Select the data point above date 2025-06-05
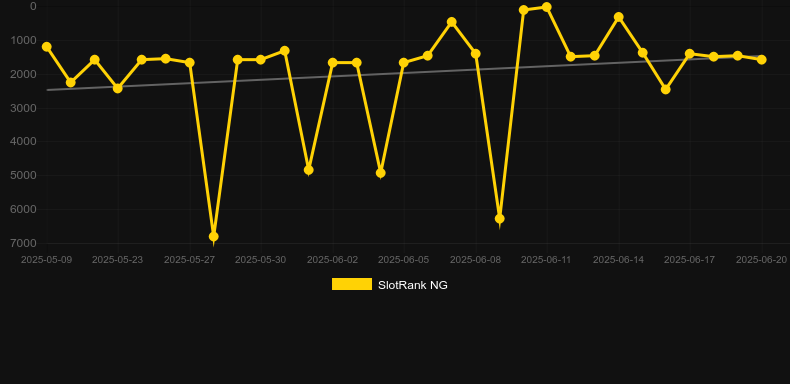790x384 pixels. [x=404, y=62]
